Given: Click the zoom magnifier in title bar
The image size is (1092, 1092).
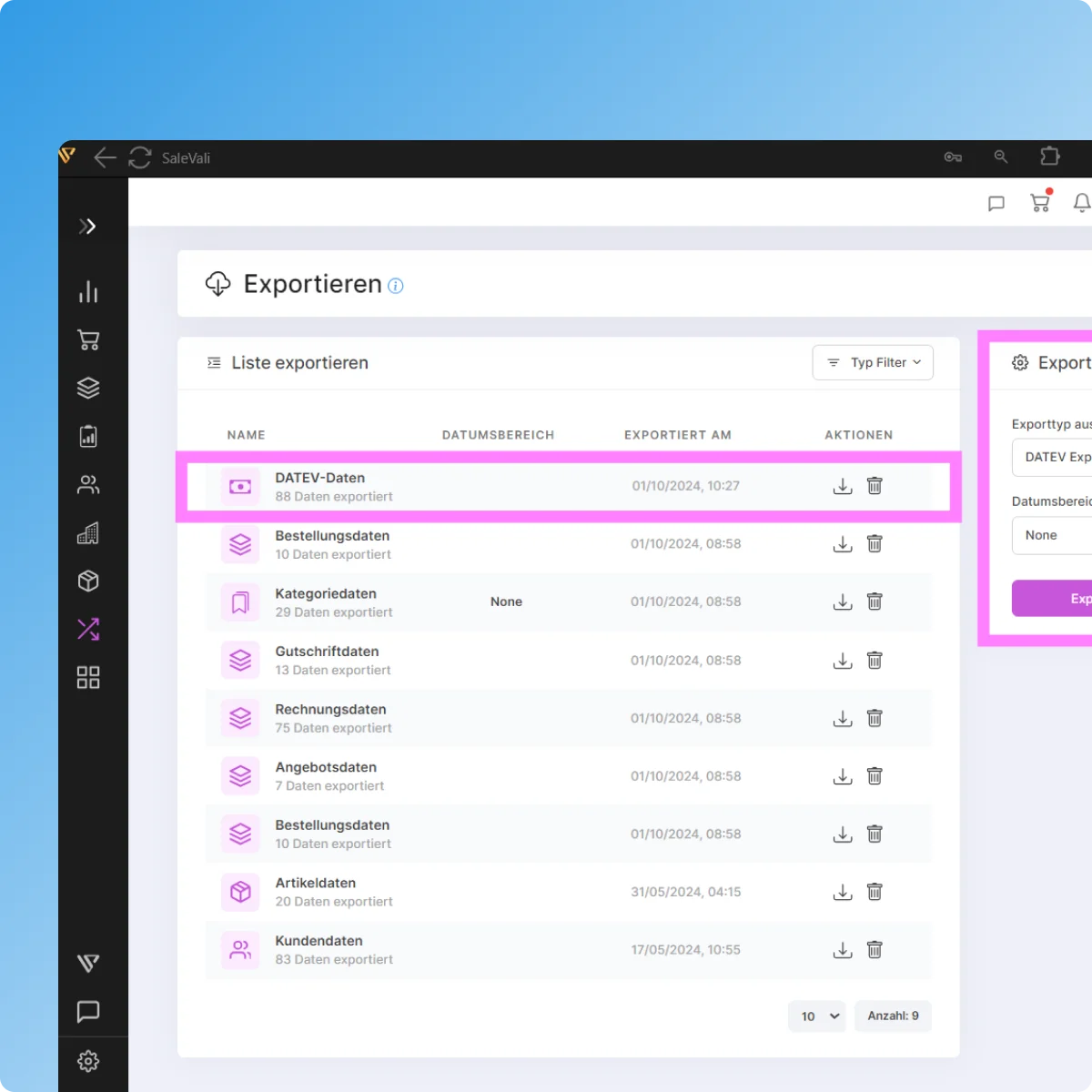Looking at the screenshot, I should [1001, 157].
